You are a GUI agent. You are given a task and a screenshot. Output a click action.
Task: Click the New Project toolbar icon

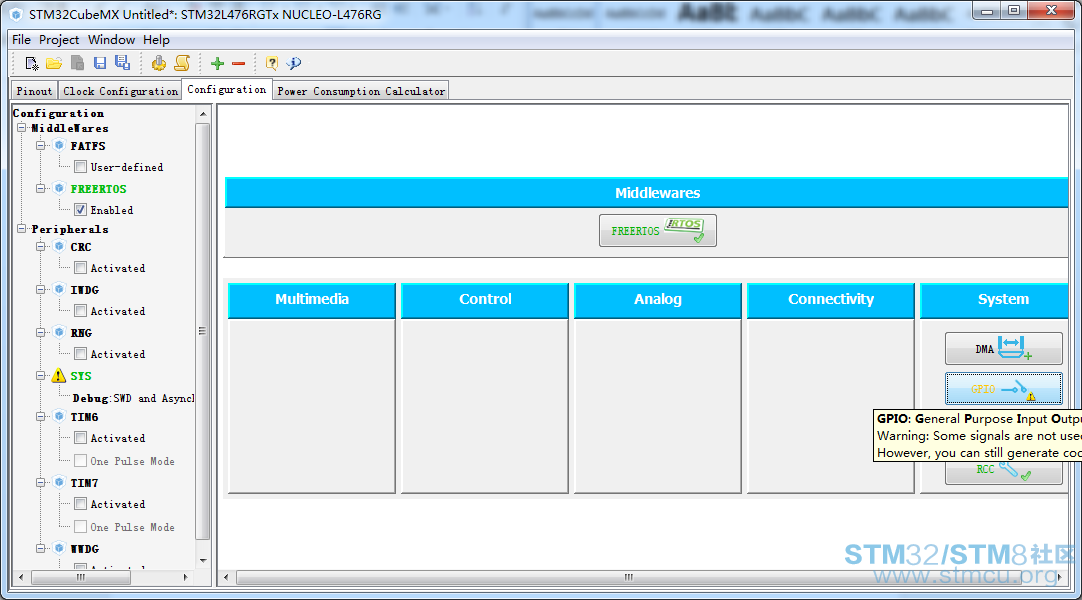tap(32, 63)
